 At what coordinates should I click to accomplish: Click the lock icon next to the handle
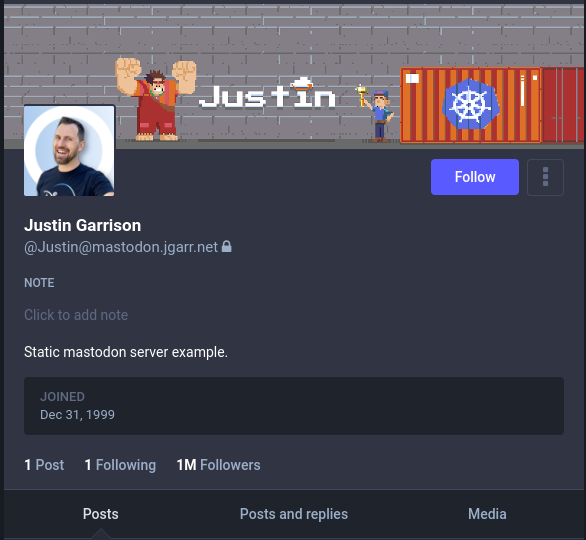pos(226,247)
